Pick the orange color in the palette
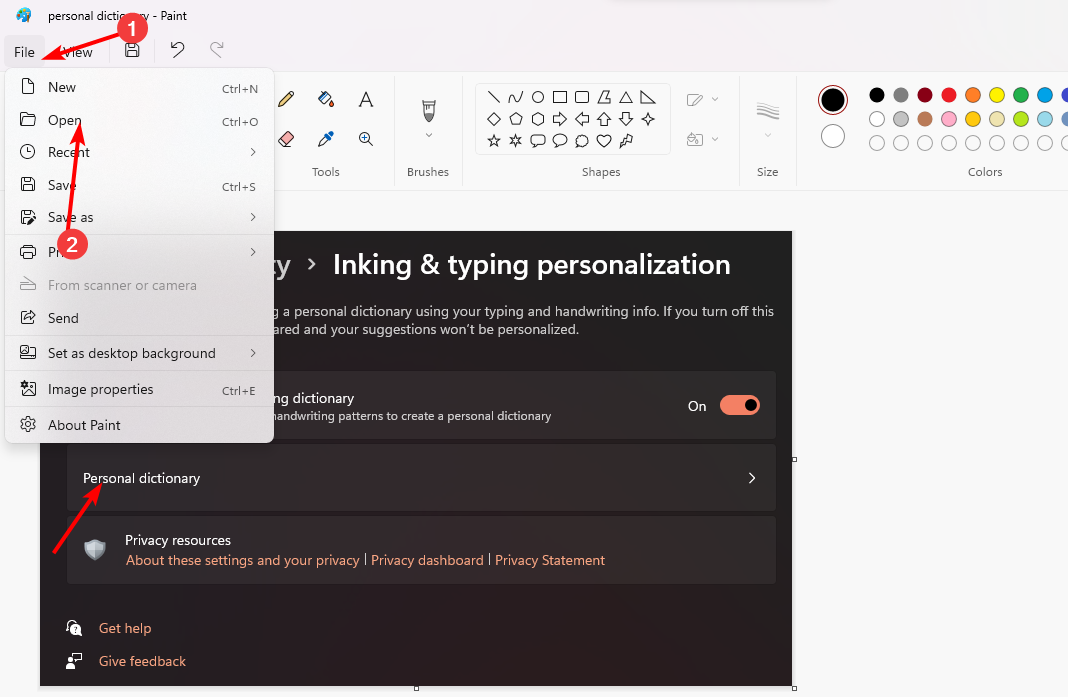The height and width of the screenshot is (697, 1068). (973, 95)
